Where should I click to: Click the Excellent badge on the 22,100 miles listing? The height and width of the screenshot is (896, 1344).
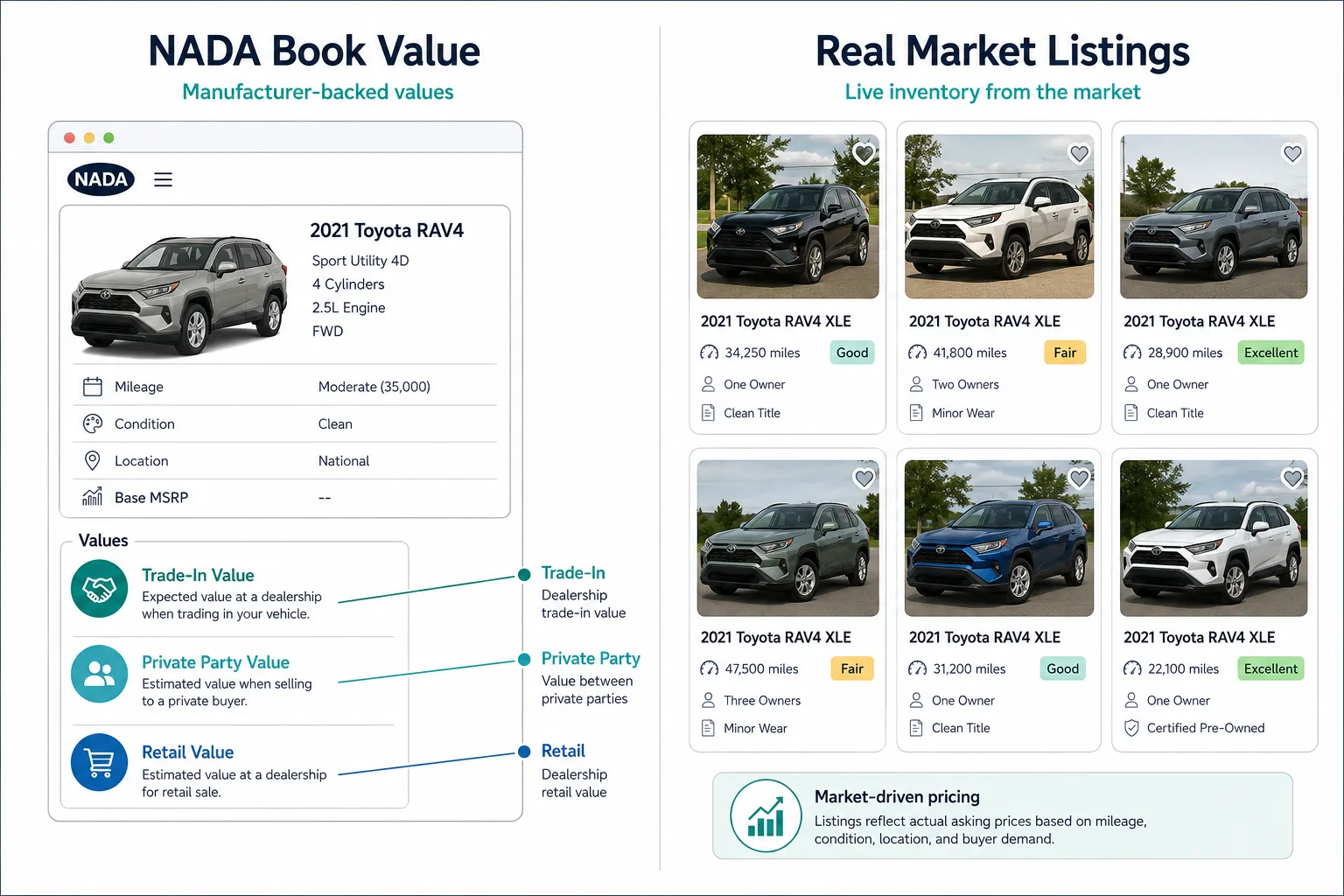click(x=1270, y=668)
